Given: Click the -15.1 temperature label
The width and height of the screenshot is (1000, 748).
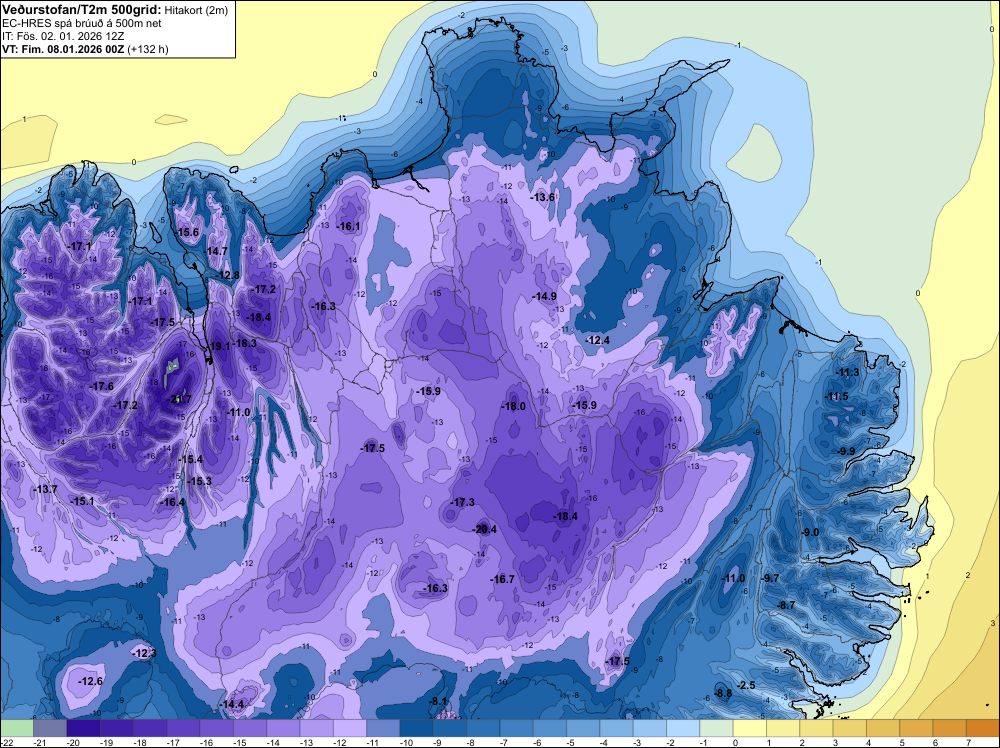Looking at the screenshot, I should pyautogui.click(x=83, y=502).
